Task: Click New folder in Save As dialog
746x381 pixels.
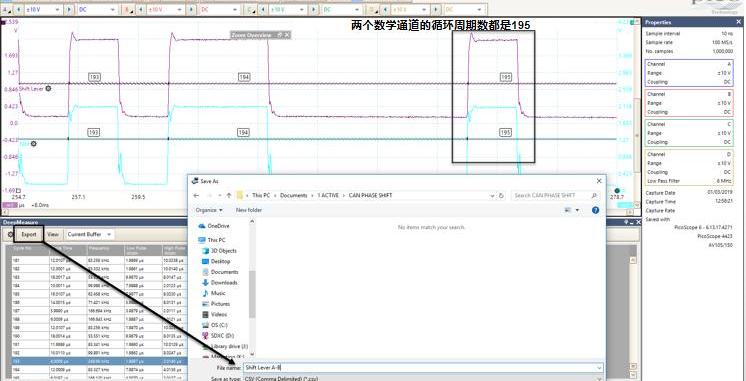Action: tap(249, 210)
